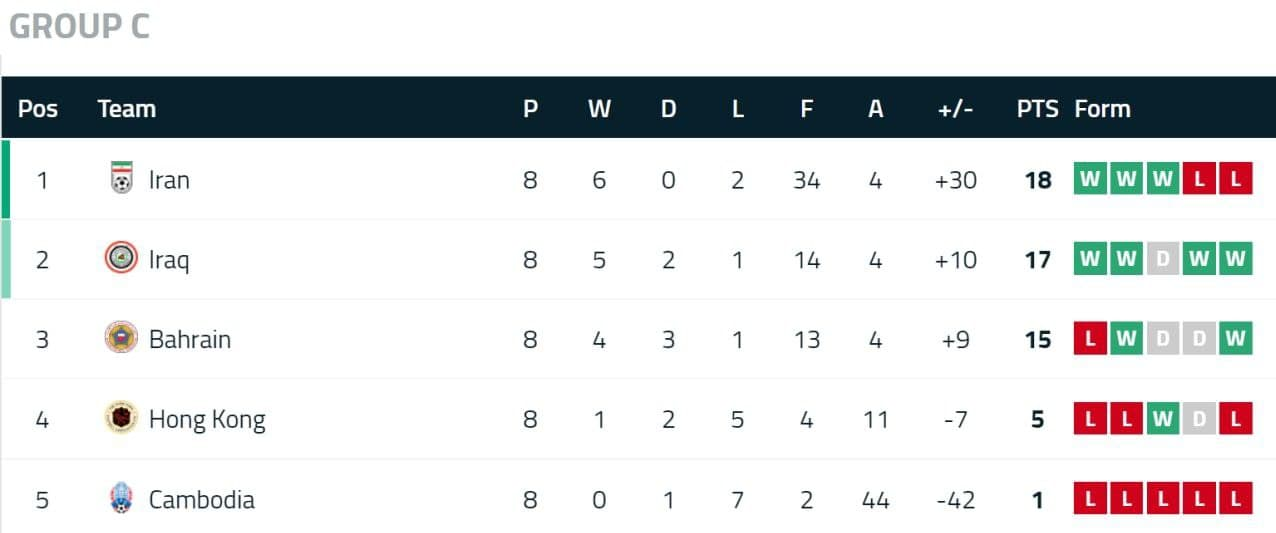Image resolution: width=1276 pixels, height=533 pixels.
Task: Click the Team column header
Action: coord(127,109)
